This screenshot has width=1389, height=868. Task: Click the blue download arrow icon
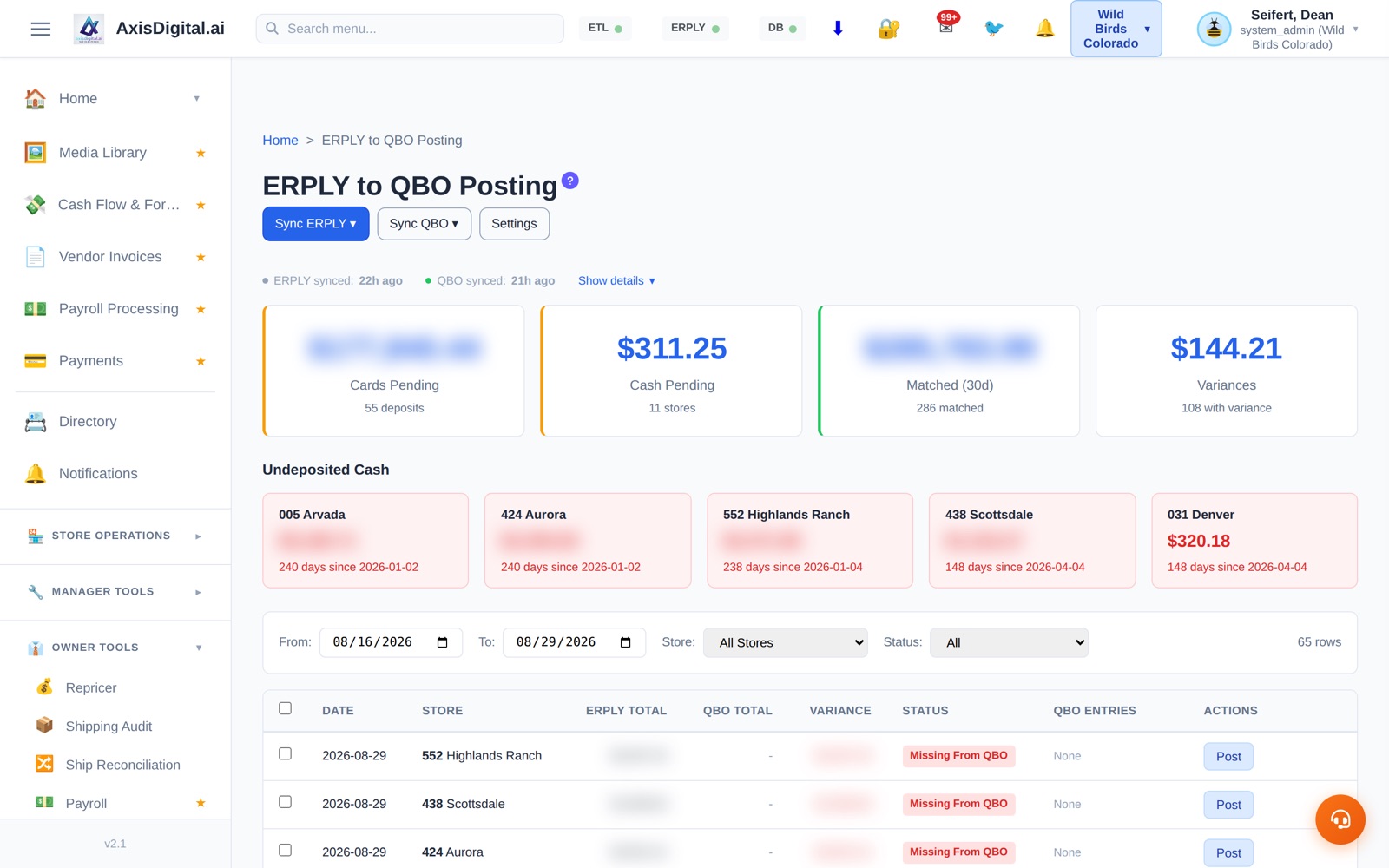[x=838, y=29]
